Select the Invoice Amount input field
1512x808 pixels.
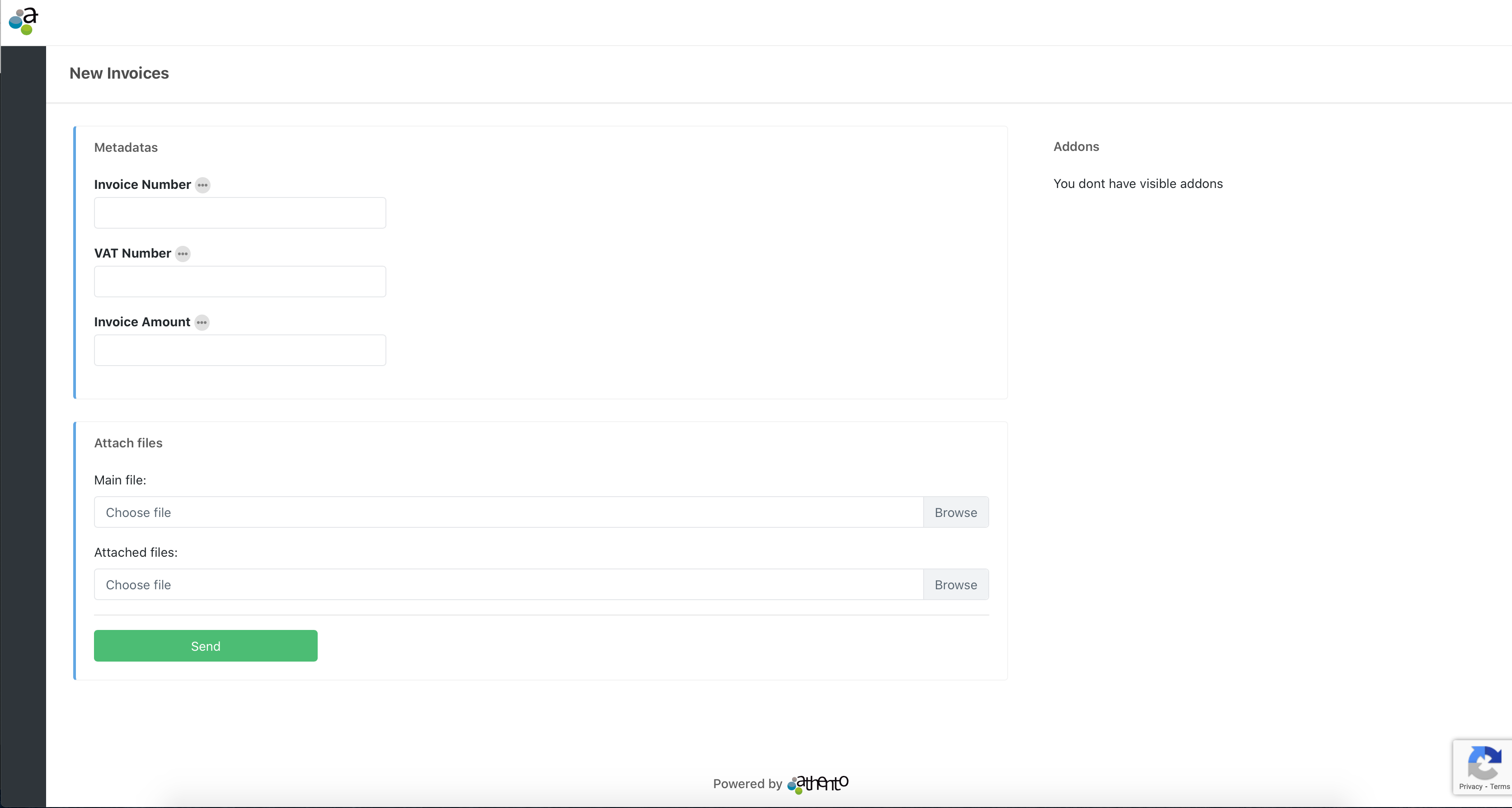pyautogui.click(x=239, y=350)
